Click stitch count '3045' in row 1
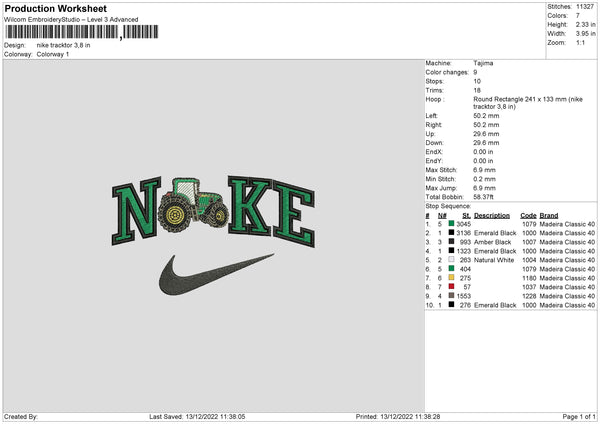 (464, 224)
